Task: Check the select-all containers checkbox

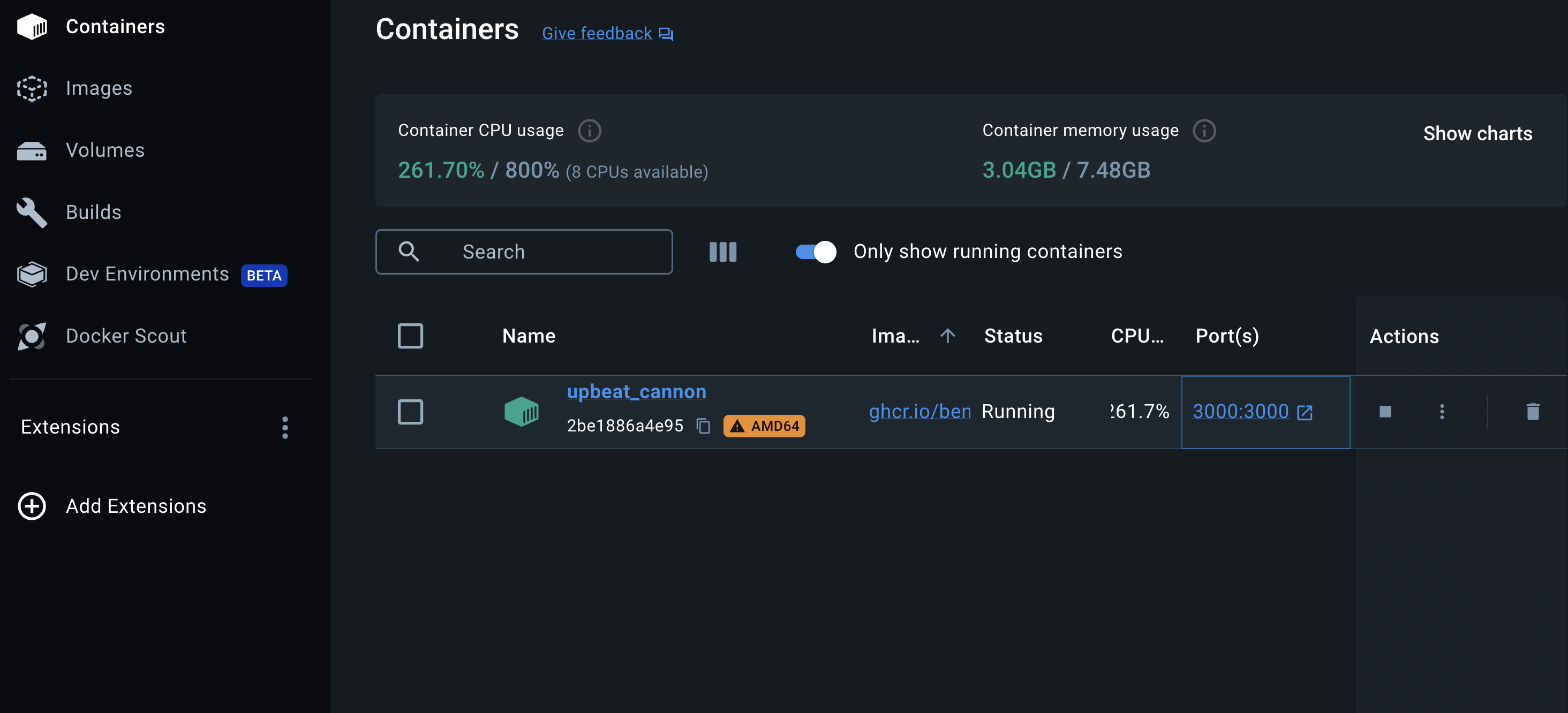Action: 410,335
